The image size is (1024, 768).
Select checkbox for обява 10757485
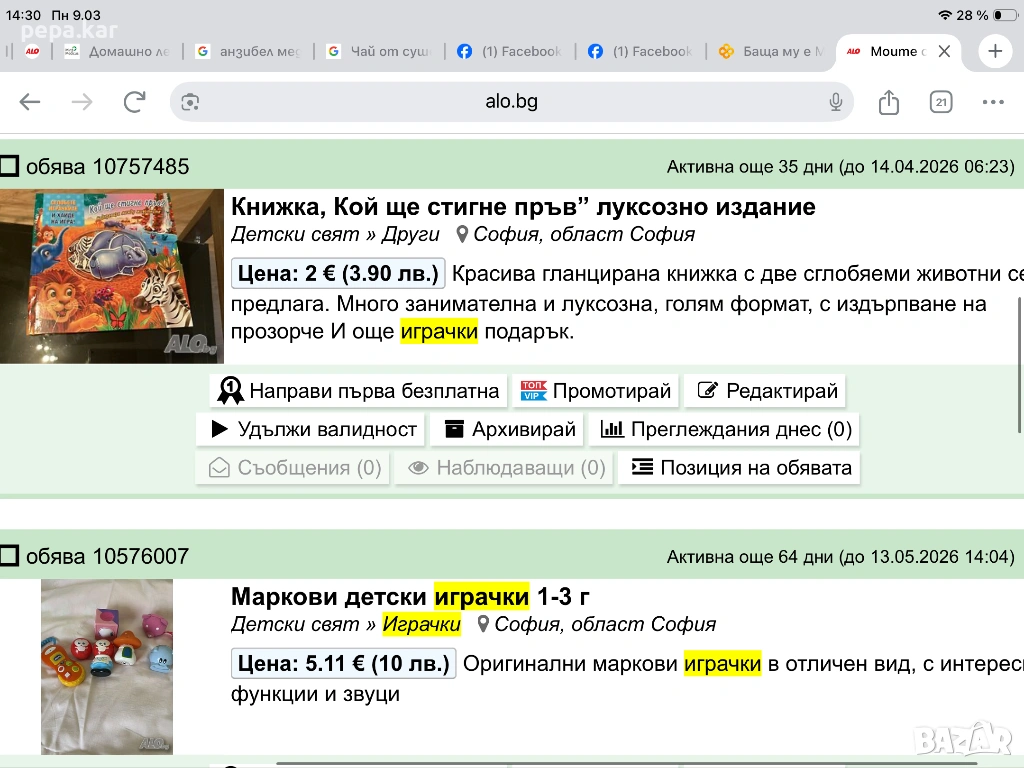(x=10, y=167)
